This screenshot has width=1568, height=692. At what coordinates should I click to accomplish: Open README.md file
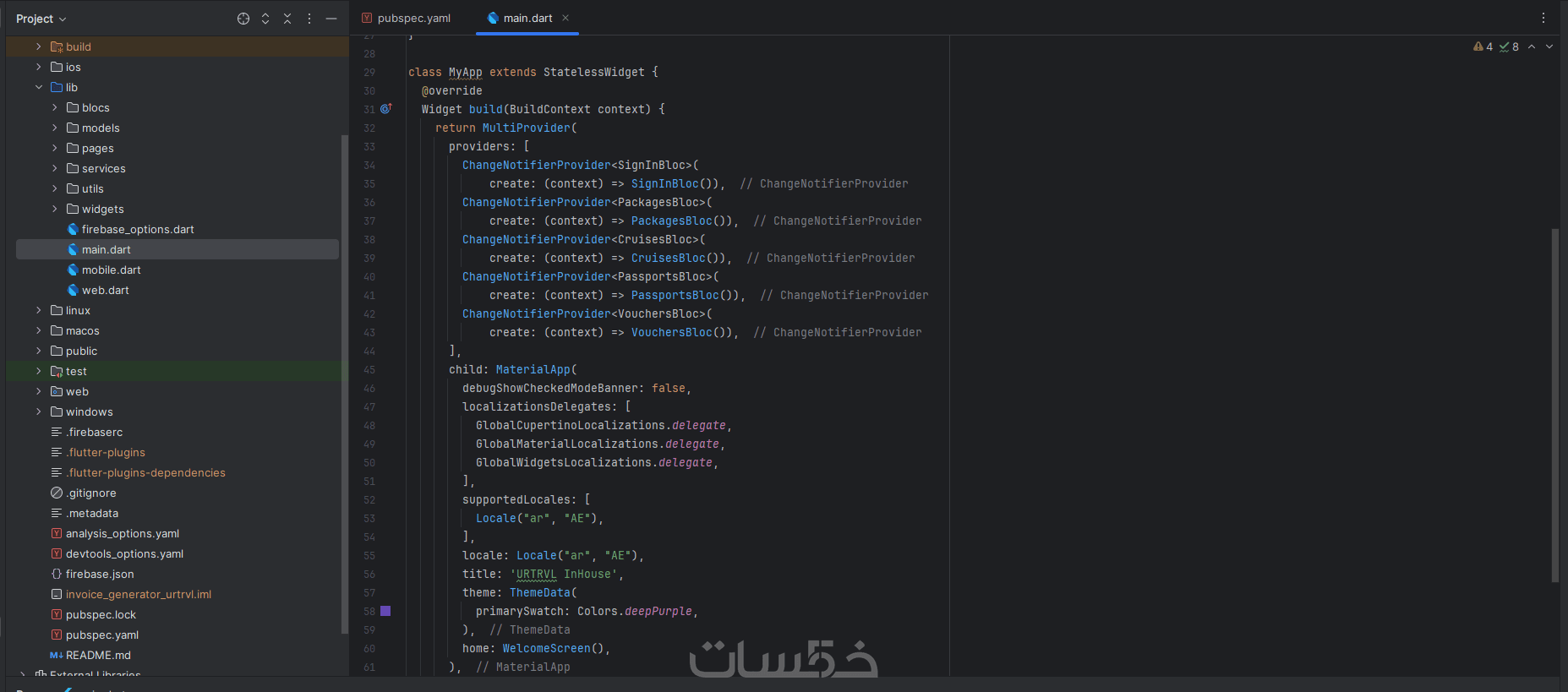98,655
